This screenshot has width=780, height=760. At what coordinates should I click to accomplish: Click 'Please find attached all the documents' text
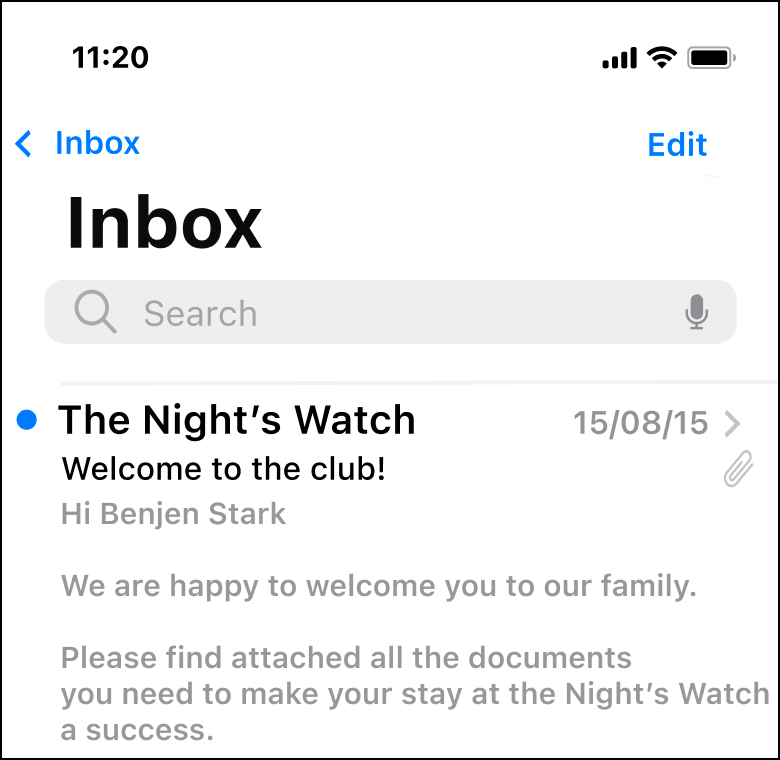click(x=346, y=658)
